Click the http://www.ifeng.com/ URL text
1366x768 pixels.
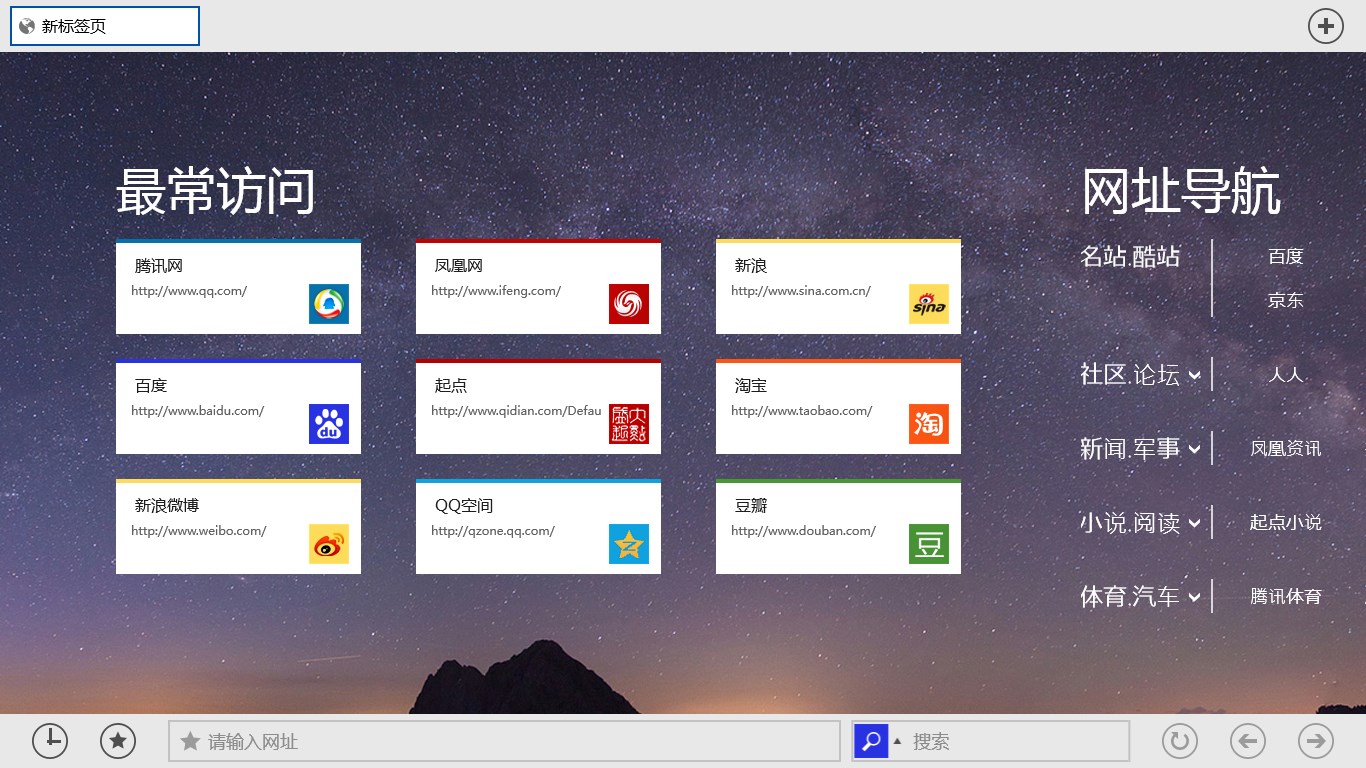point(496,291)
